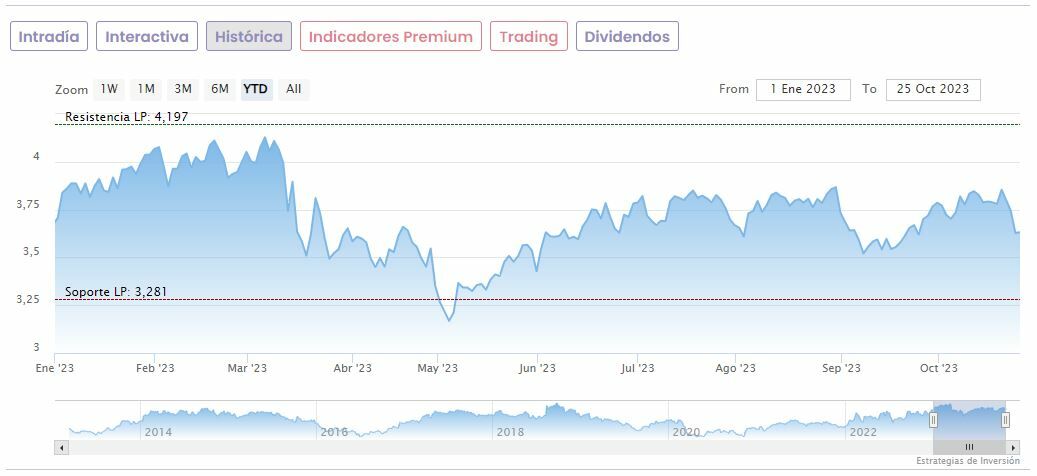This screenshot has width=1037, height=476.
Task: Open the Intradía tab
Action: 49,37
